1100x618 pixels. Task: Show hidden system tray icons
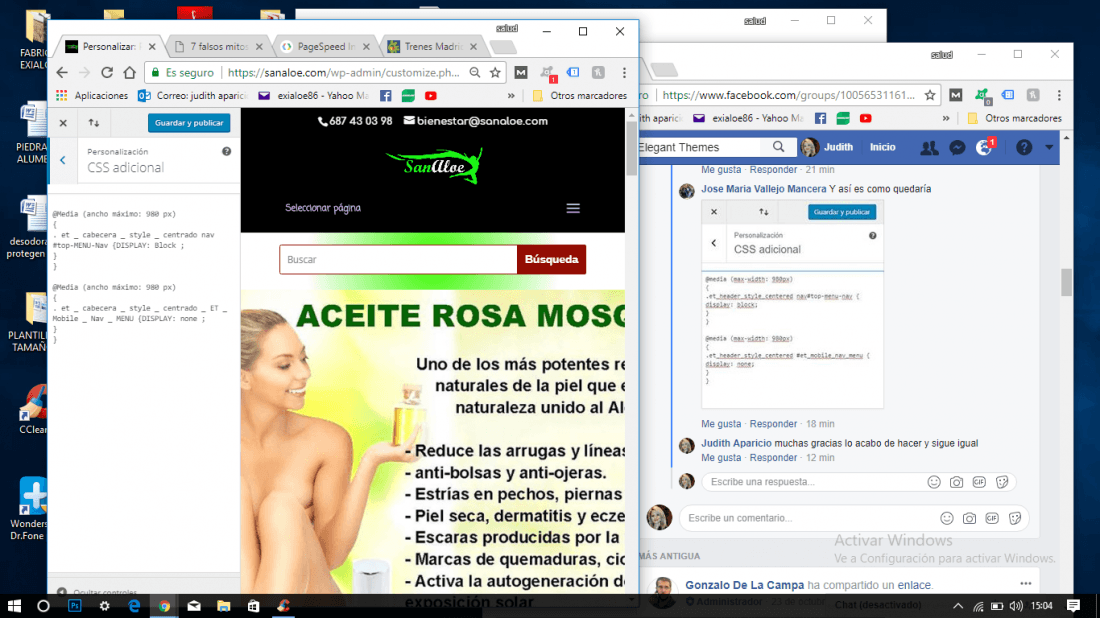(x=958, y=606)
